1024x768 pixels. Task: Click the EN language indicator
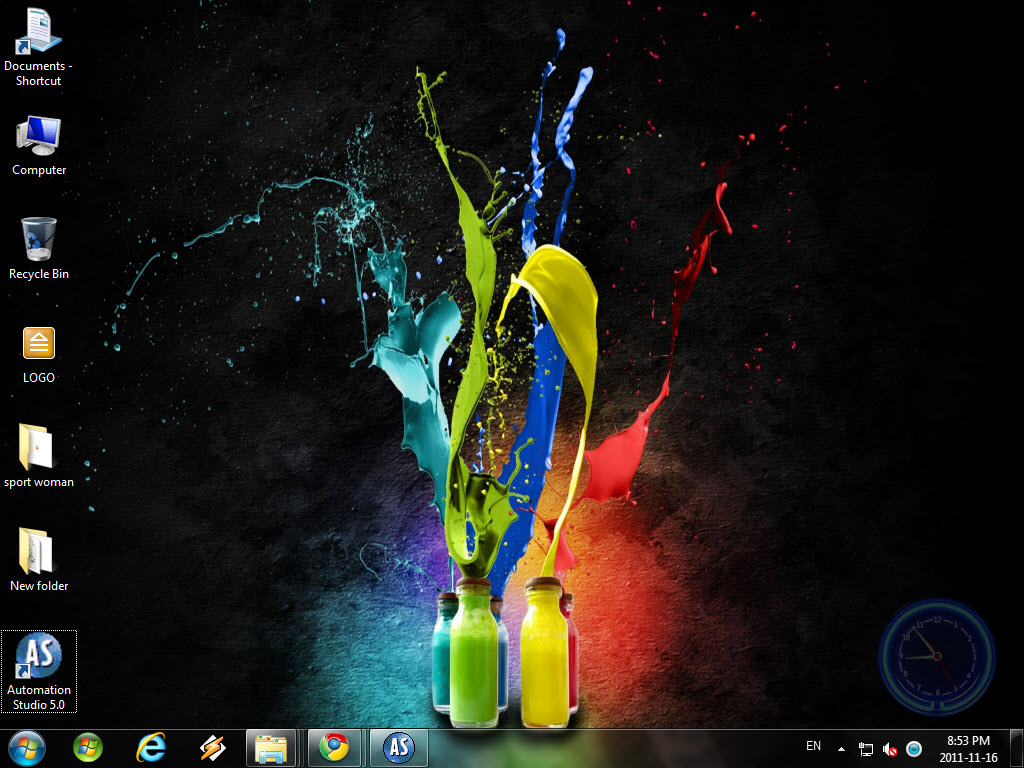(x=813, y=746)
